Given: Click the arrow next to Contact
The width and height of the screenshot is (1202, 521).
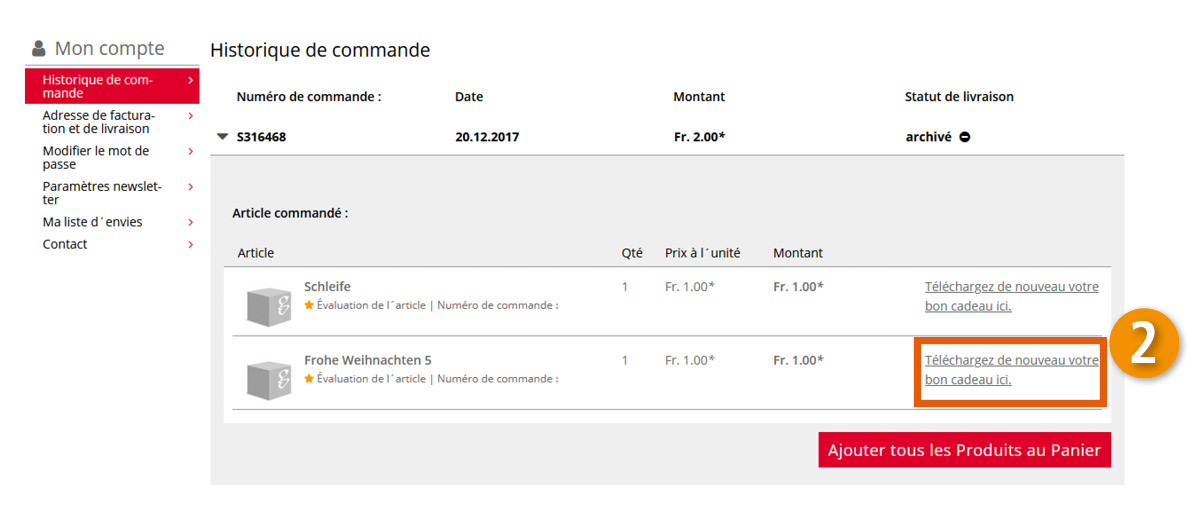Looking at the screenshot, I should (x=190, y=245).
